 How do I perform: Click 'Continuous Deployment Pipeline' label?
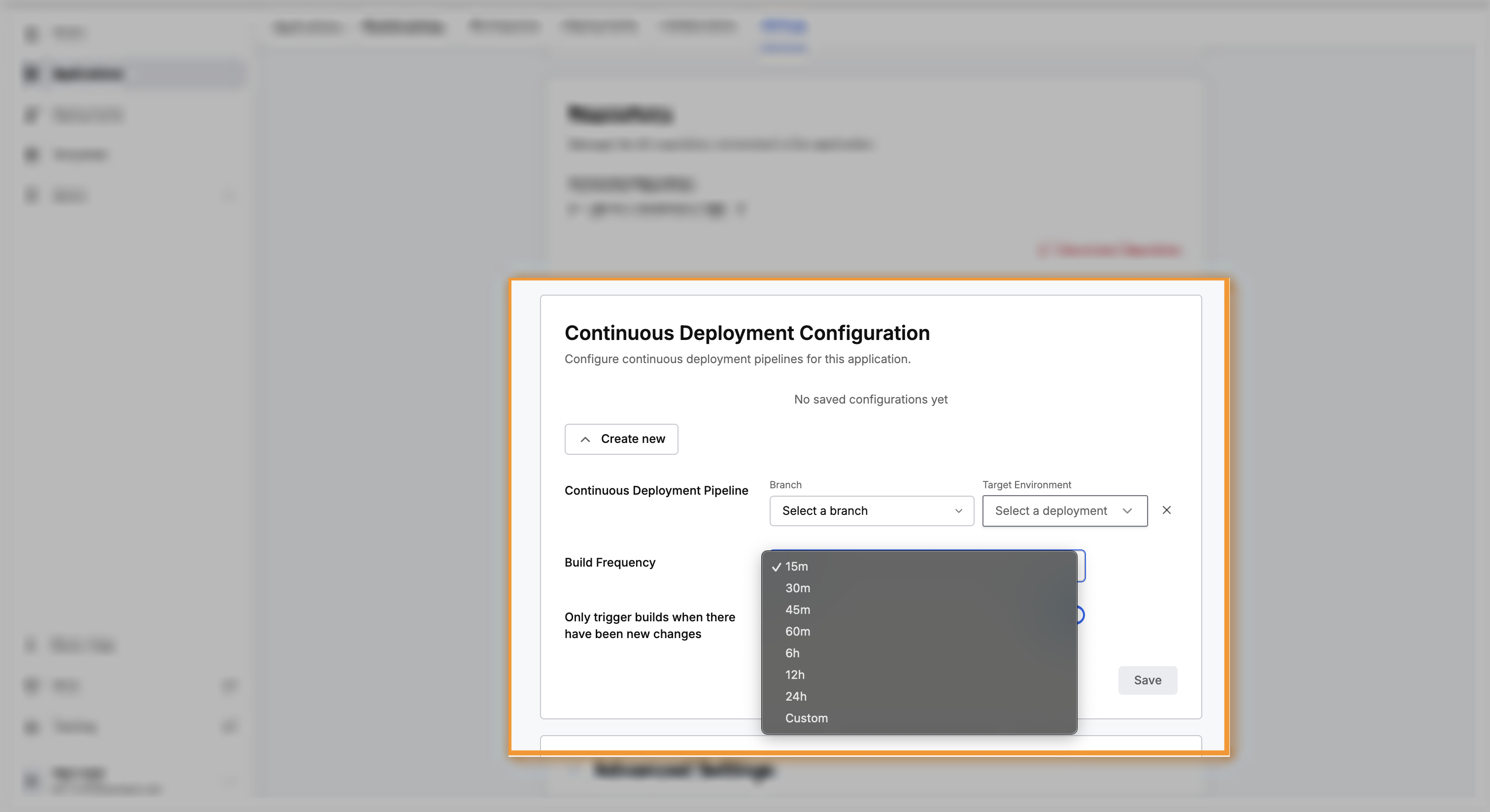click(656, 490)
